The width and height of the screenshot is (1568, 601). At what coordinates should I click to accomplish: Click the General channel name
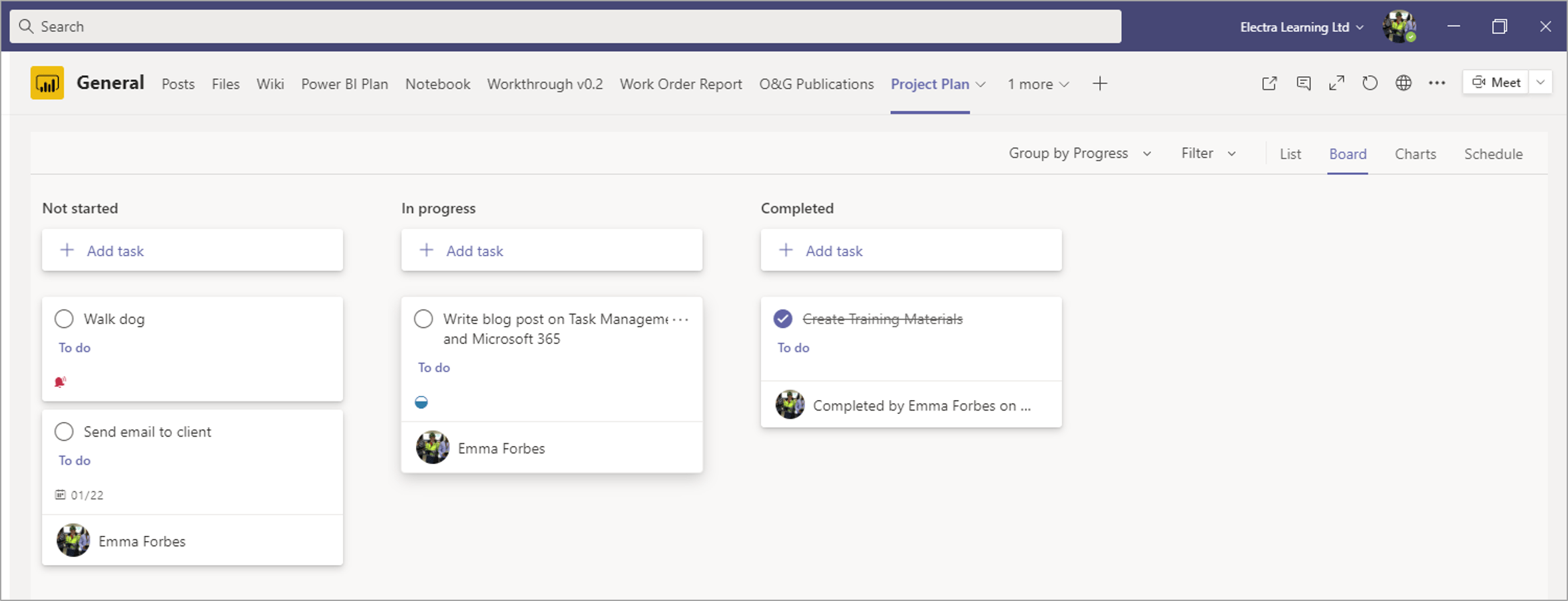[x=110, y=83]
